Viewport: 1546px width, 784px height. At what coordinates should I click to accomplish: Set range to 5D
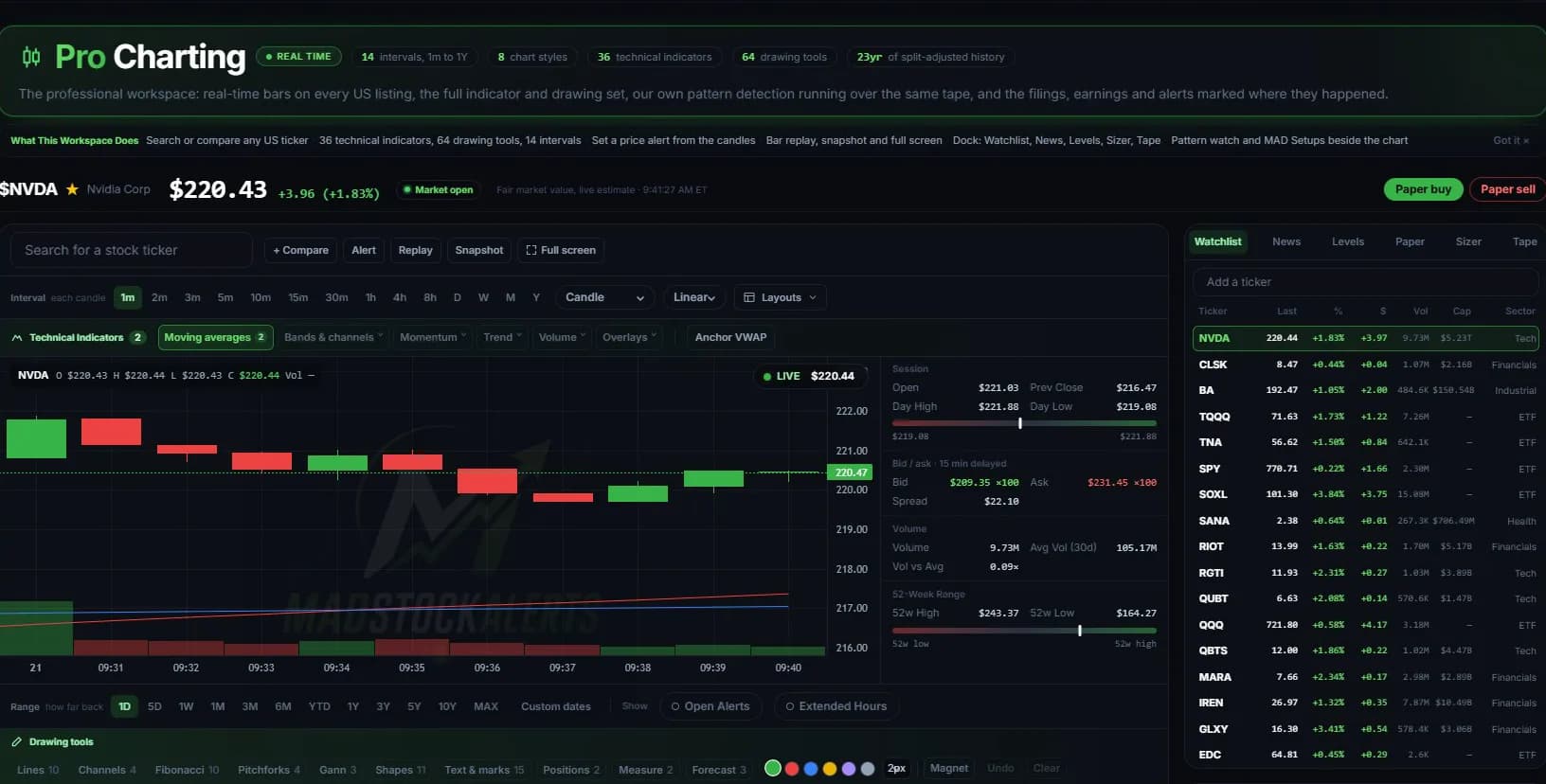[x=154, y=706]
